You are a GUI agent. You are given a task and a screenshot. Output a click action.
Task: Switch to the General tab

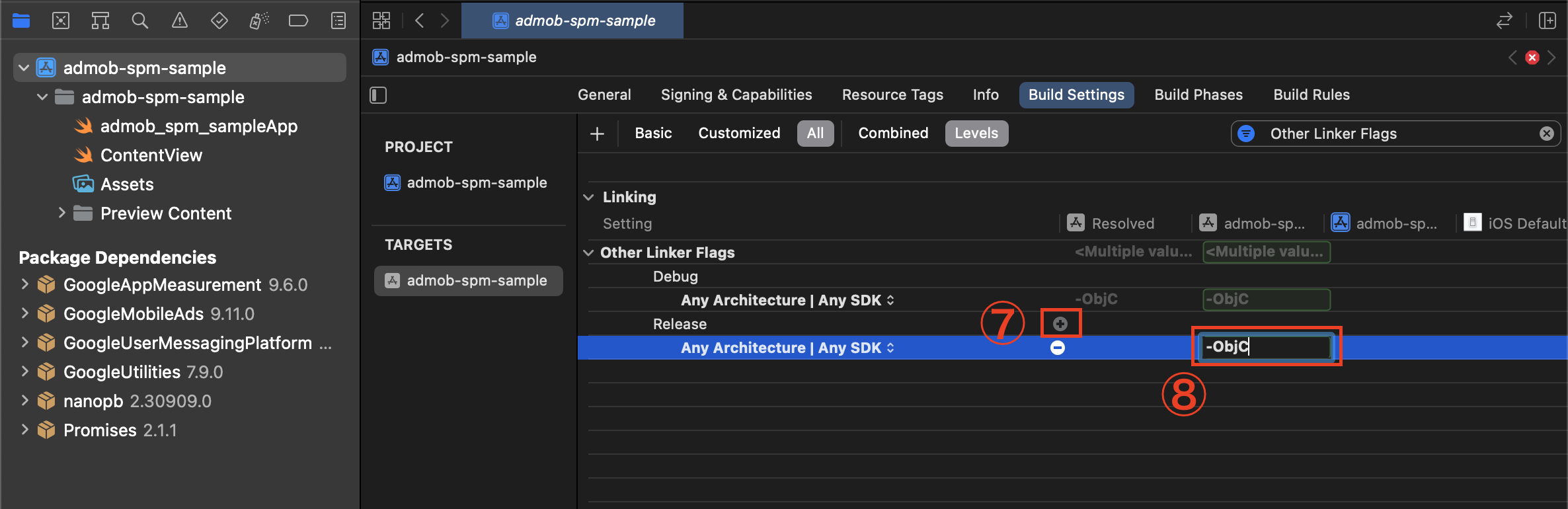[x=604, y=95]
